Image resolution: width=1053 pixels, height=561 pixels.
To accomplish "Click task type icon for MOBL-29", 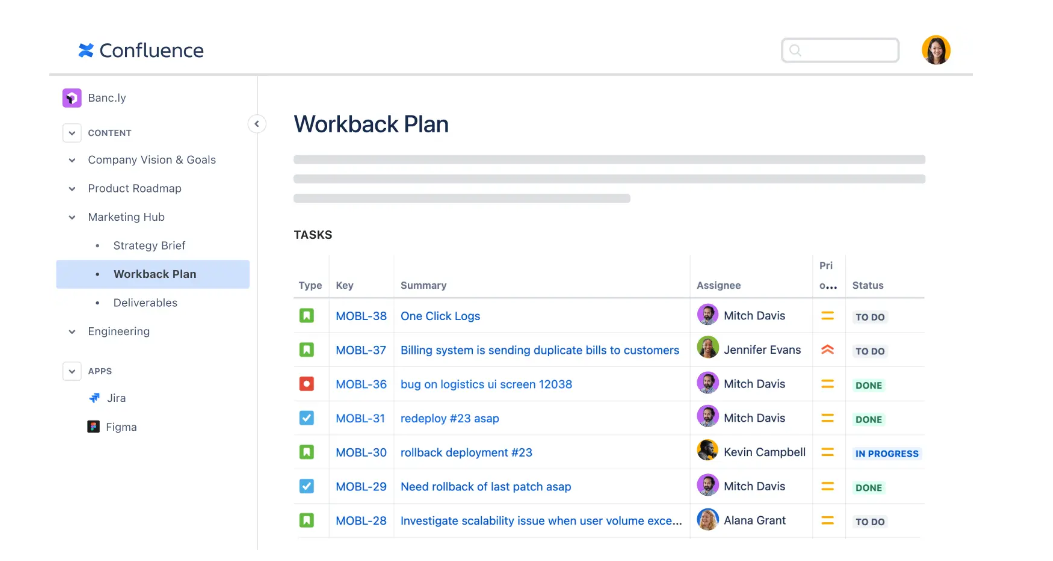I will click(307, 486).
